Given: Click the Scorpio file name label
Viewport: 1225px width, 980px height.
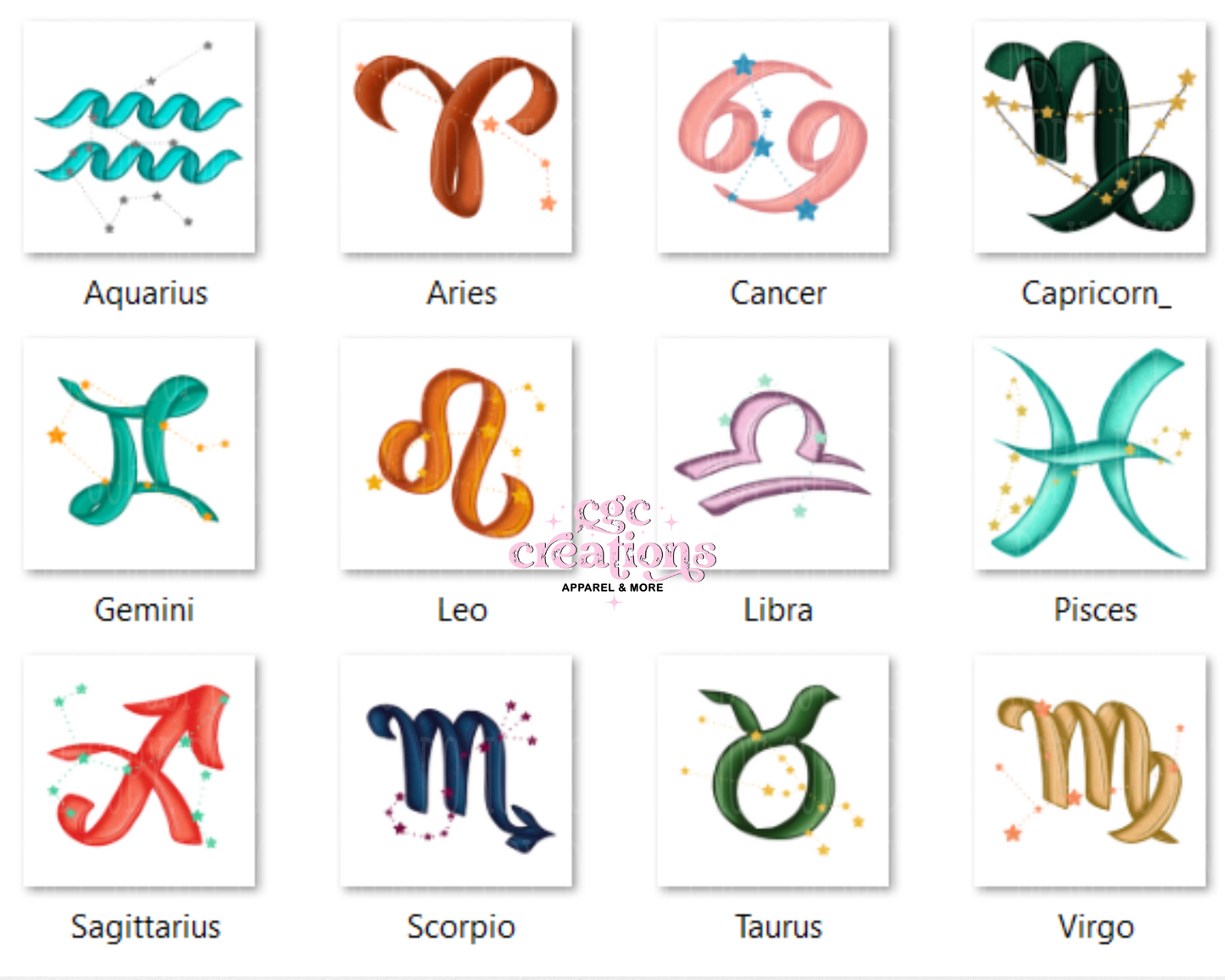Looking at the screenshot, I should (x=461, y=927).
